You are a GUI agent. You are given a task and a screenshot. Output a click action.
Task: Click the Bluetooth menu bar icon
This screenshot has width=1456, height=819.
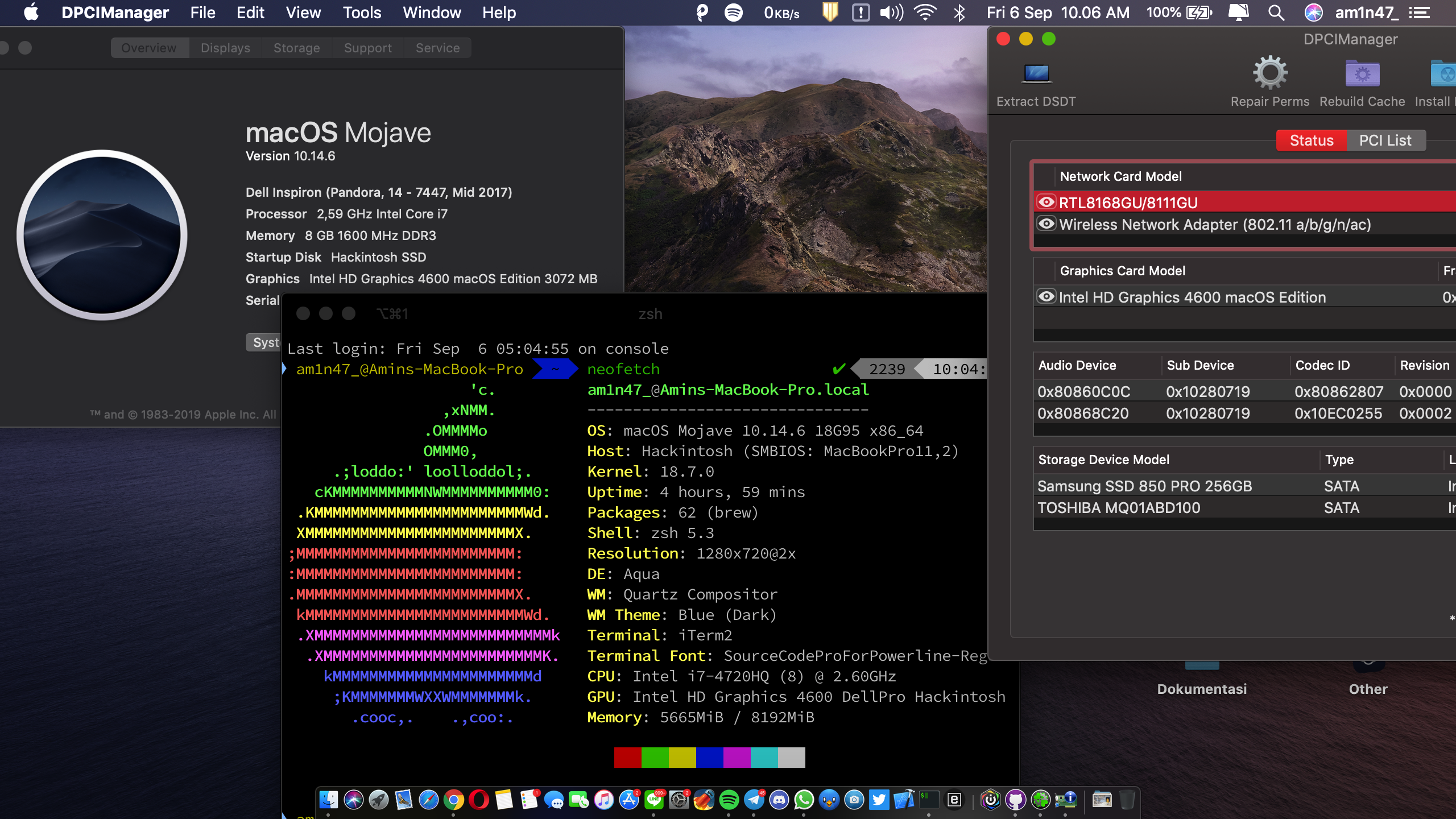tap(959, 13)
